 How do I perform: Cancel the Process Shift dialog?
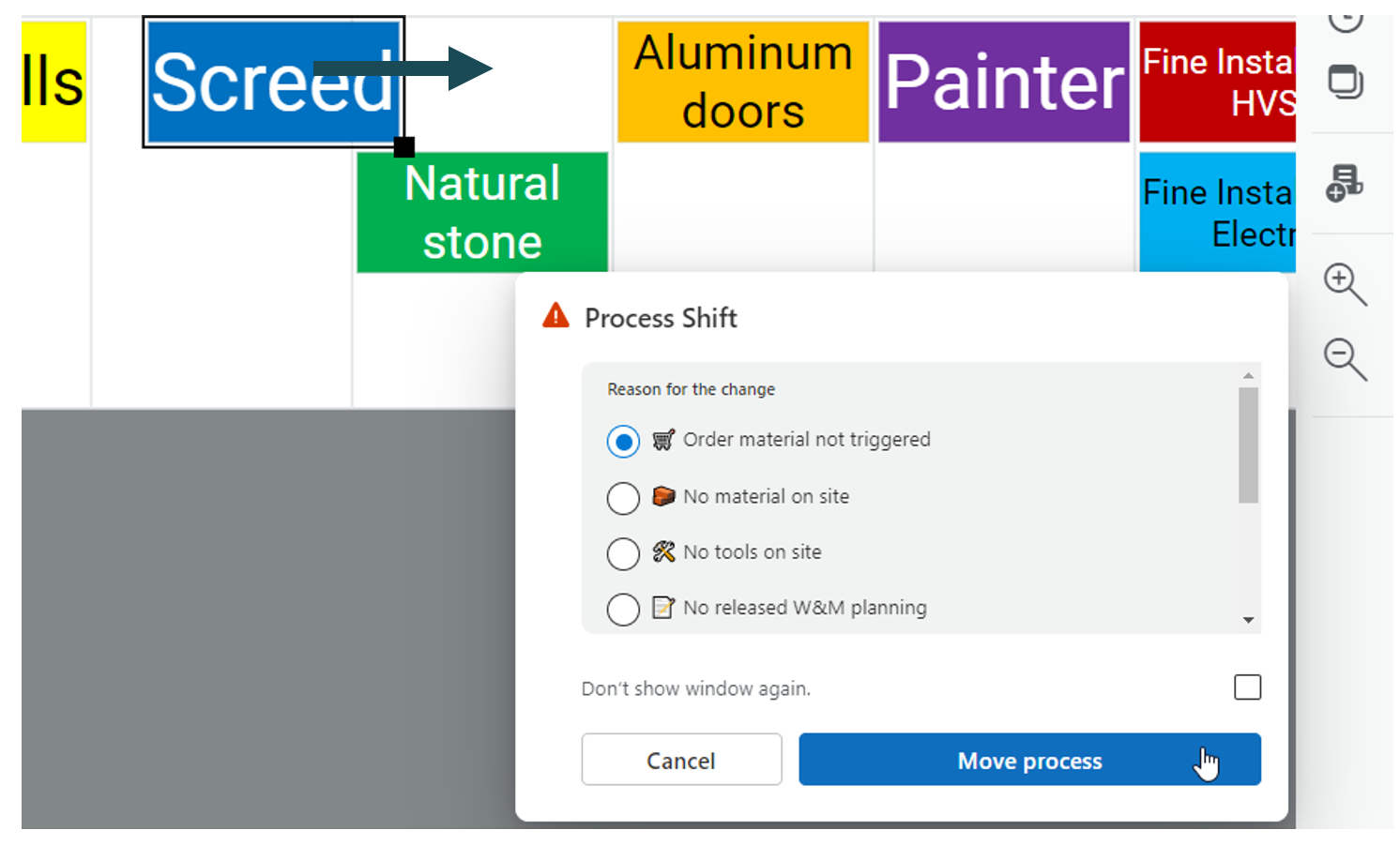[x=681, y=760]
